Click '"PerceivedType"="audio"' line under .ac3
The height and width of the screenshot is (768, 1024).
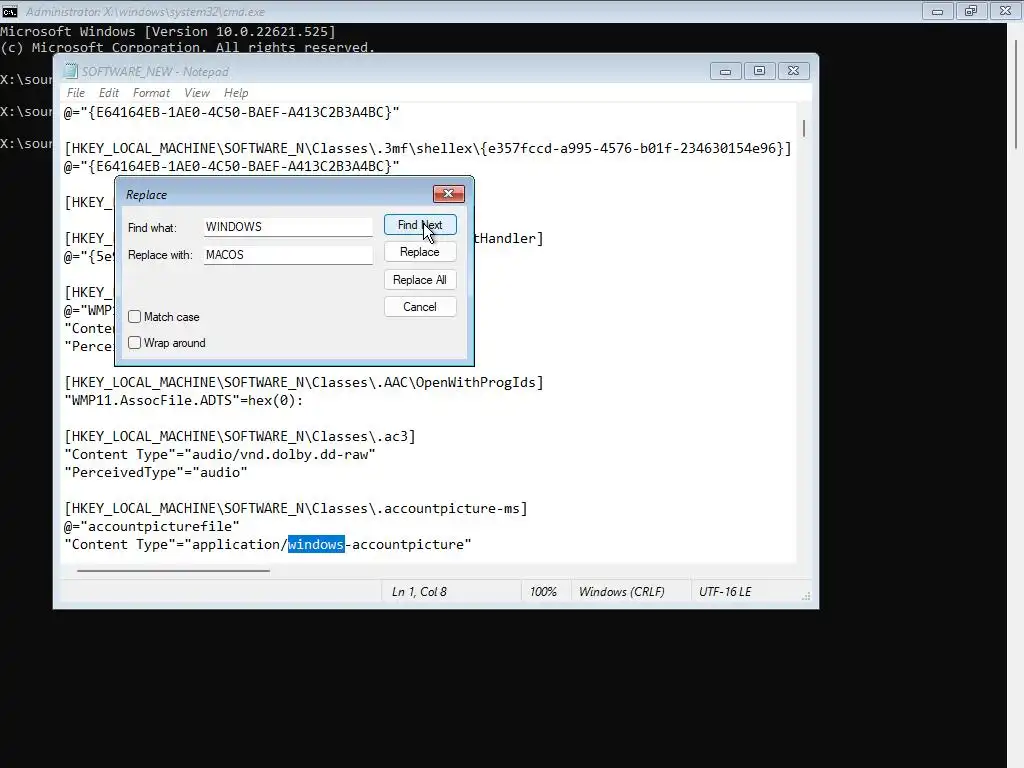(x=155, y=472)
